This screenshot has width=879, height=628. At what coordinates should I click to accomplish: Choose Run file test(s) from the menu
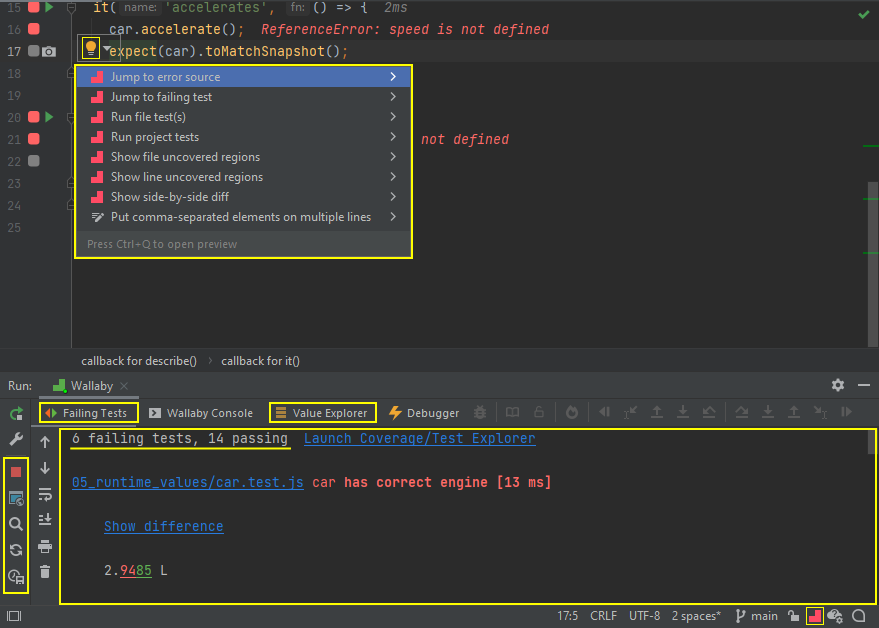click(244, 117)
